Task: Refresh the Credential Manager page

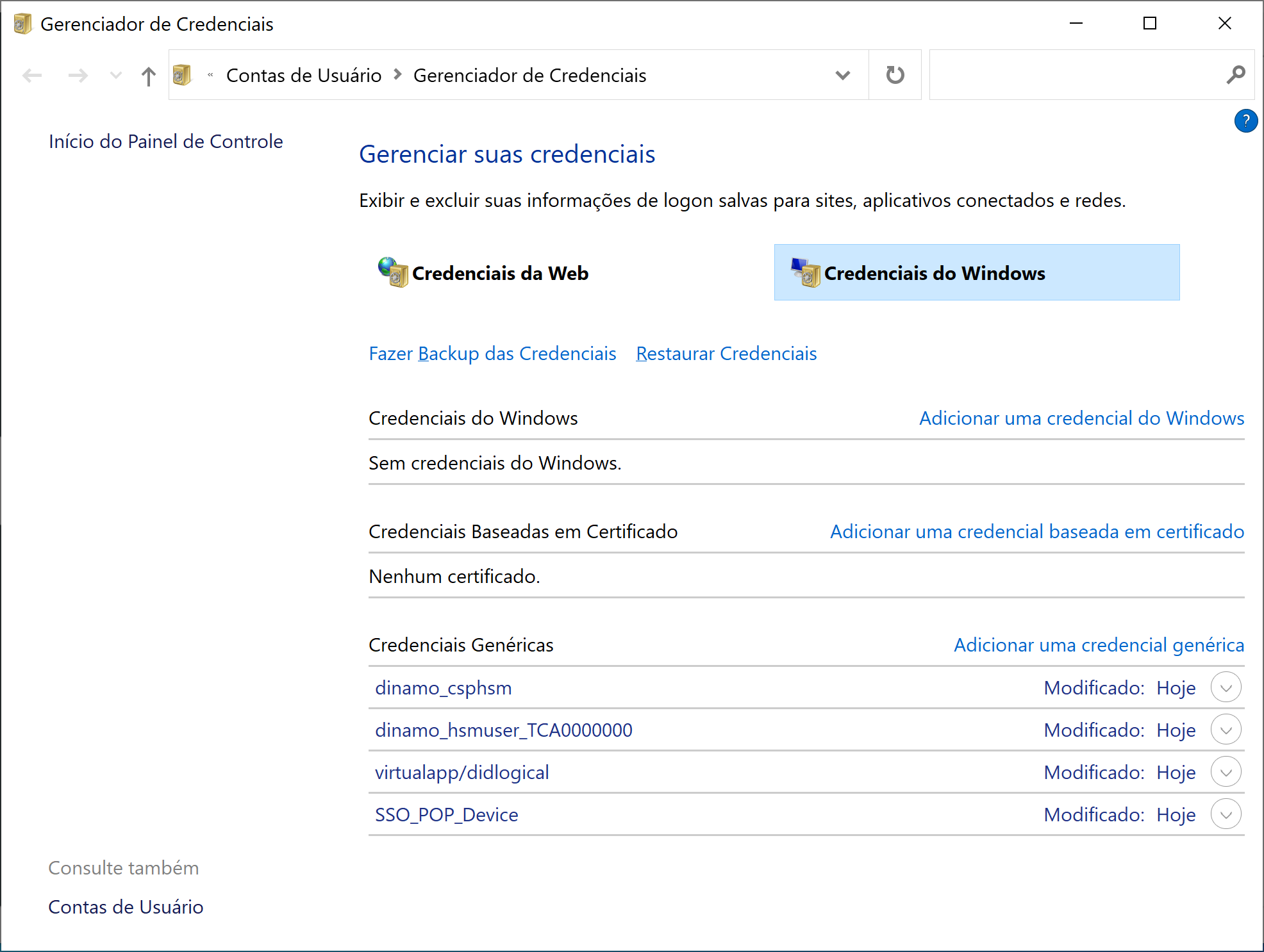Action: (895, 75)
